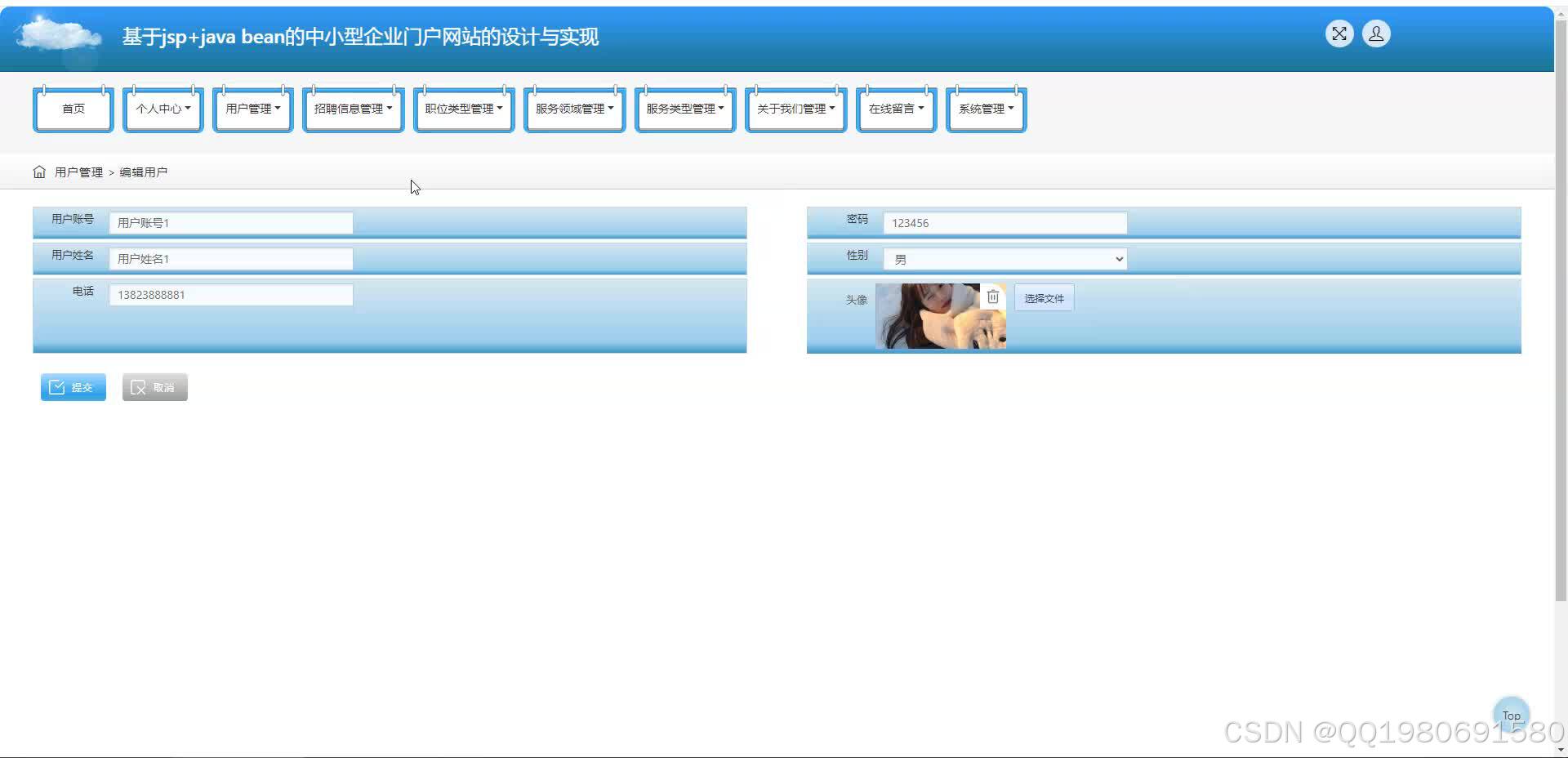
Task: Expand 关于我们管理 menu
Action: [796, 109]
